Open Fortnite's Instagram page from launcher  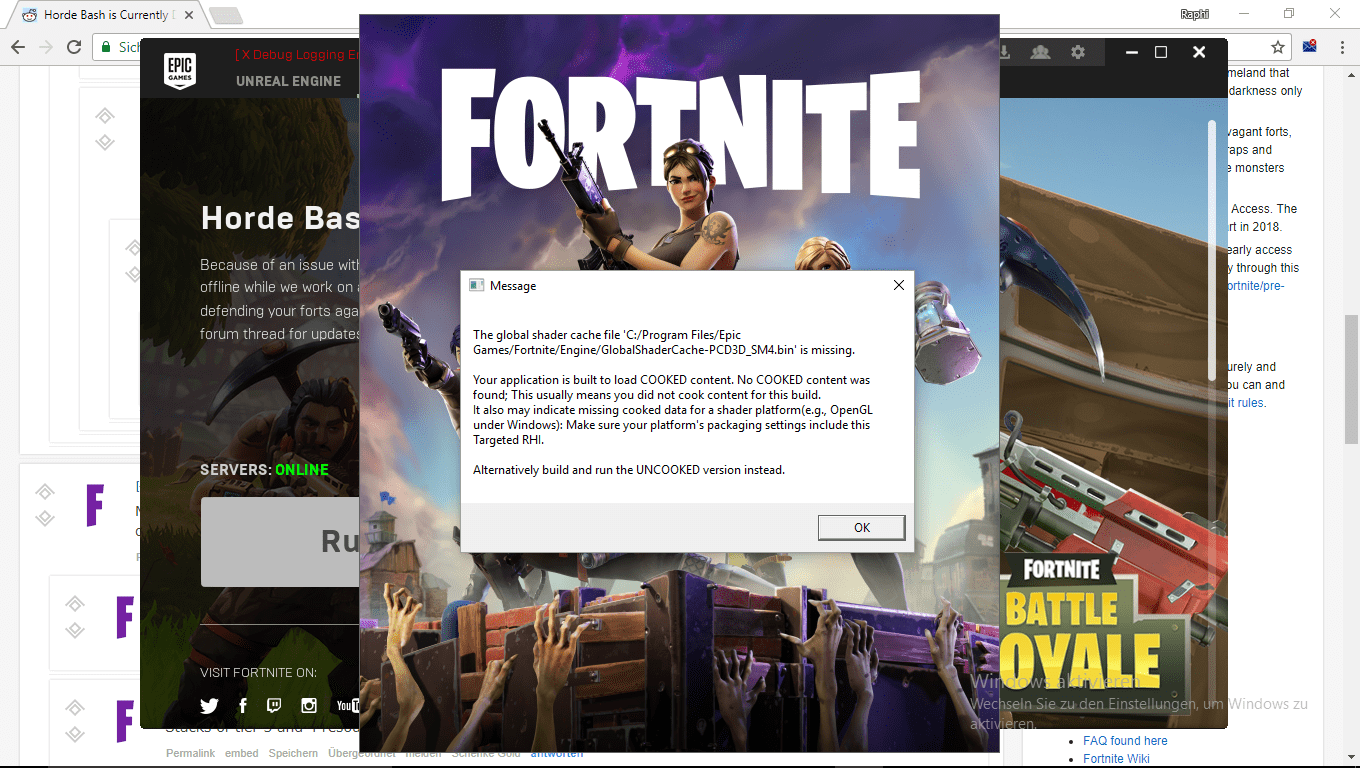[x=309, y=706]
